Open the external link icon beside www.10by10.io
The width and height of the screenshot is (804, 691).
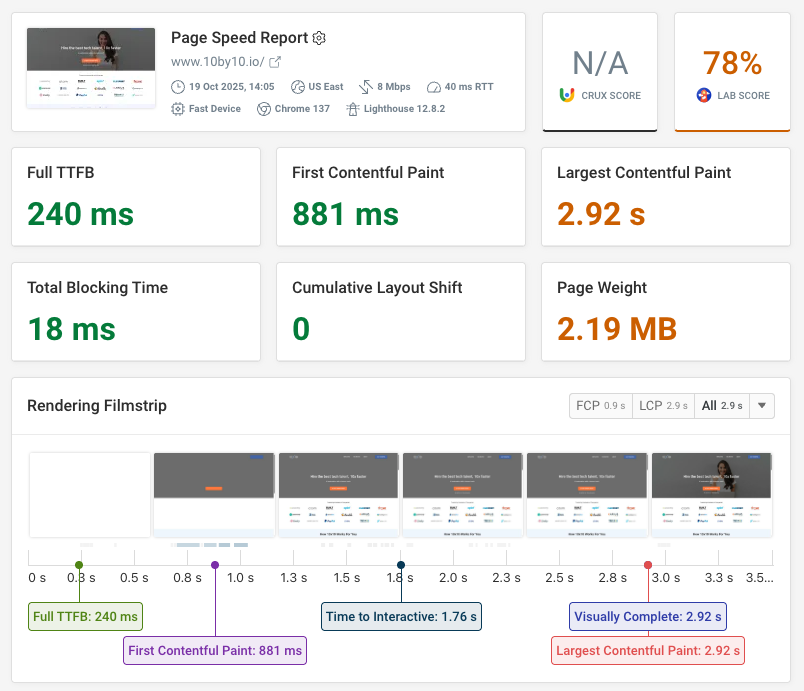(x=276, y=62)
